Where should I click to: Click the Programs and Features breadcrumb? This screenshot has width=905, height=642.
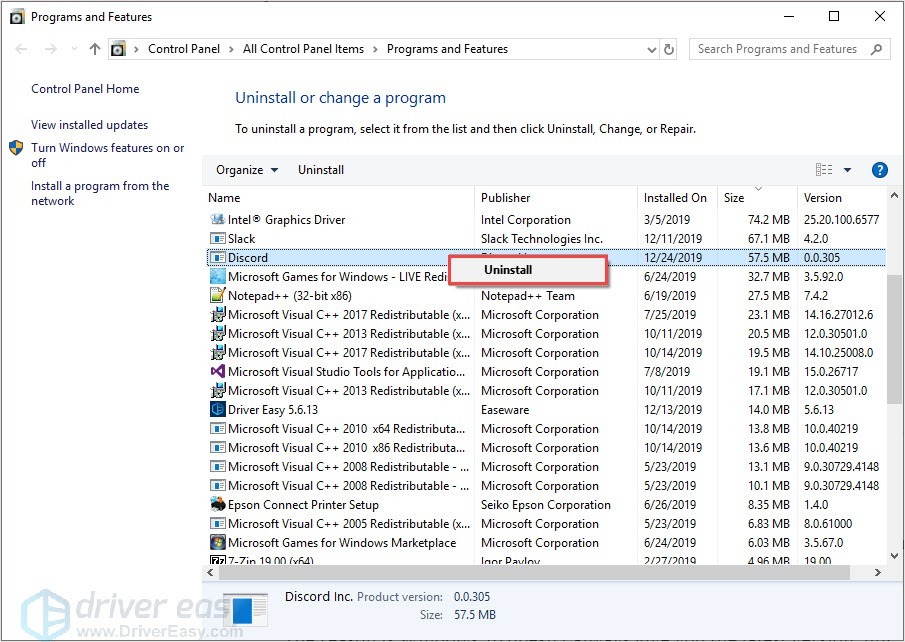[447, 49]
